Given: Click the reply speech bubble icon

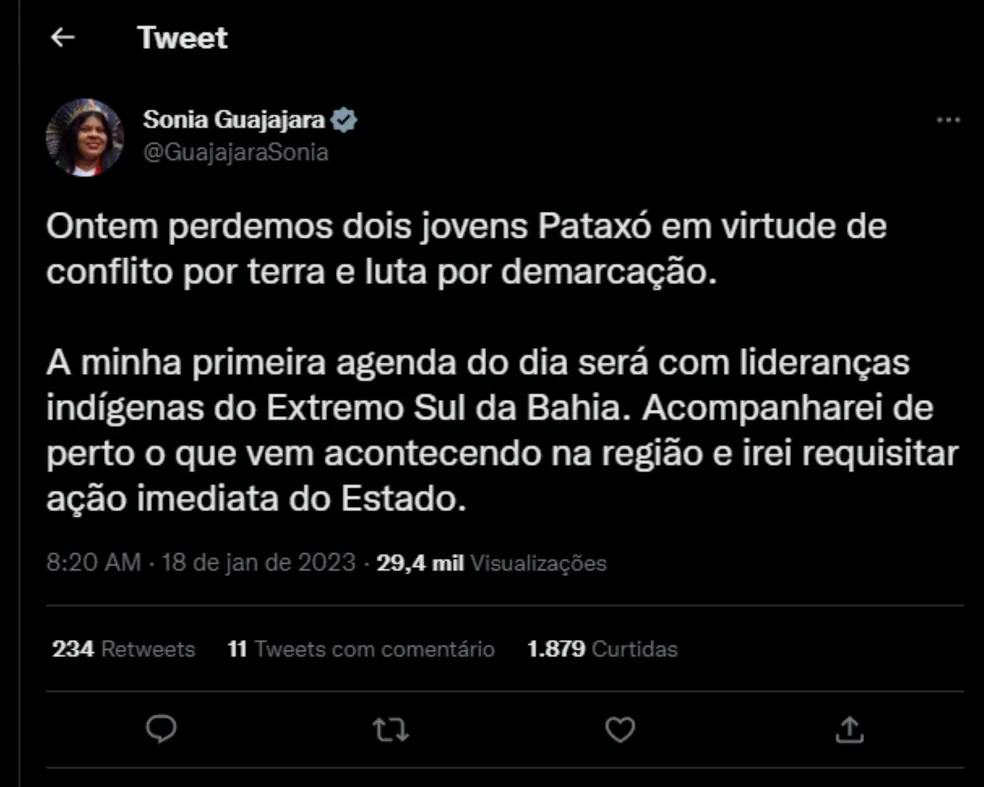Looking at the screenshot, I should coord(161,730).
